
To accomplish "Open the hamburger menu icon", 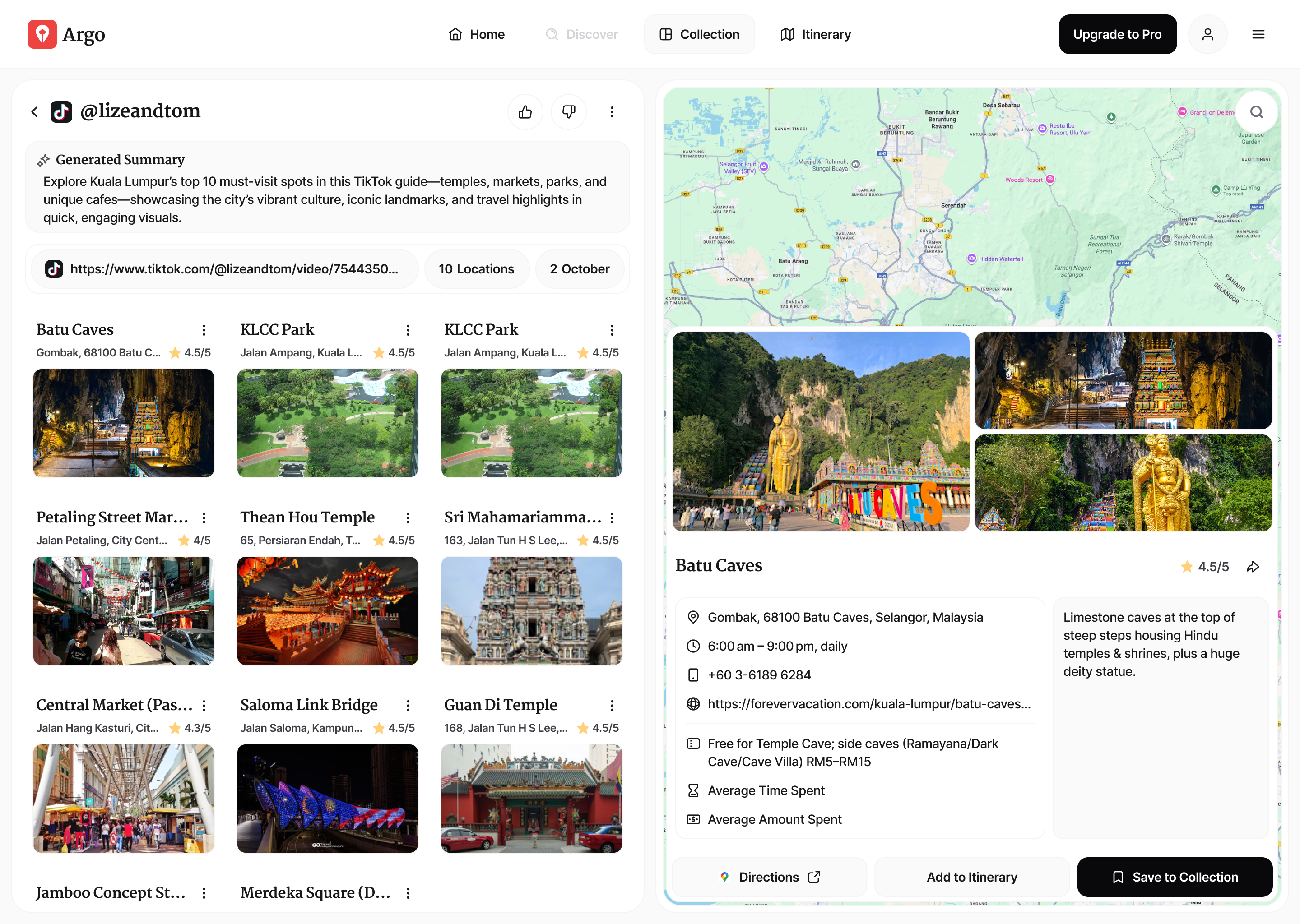I will pos(1258,34).
